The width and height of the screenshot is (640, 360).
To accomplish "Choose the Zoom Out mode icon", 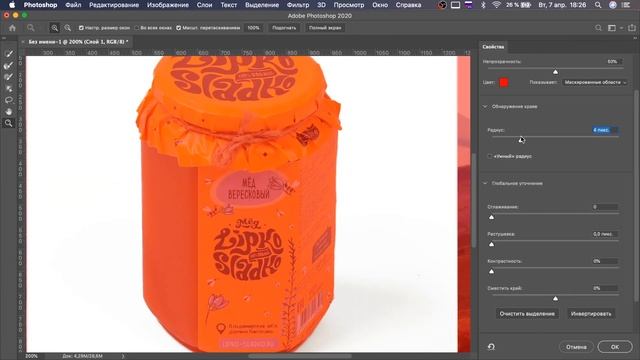I will (x=67, y=28).
